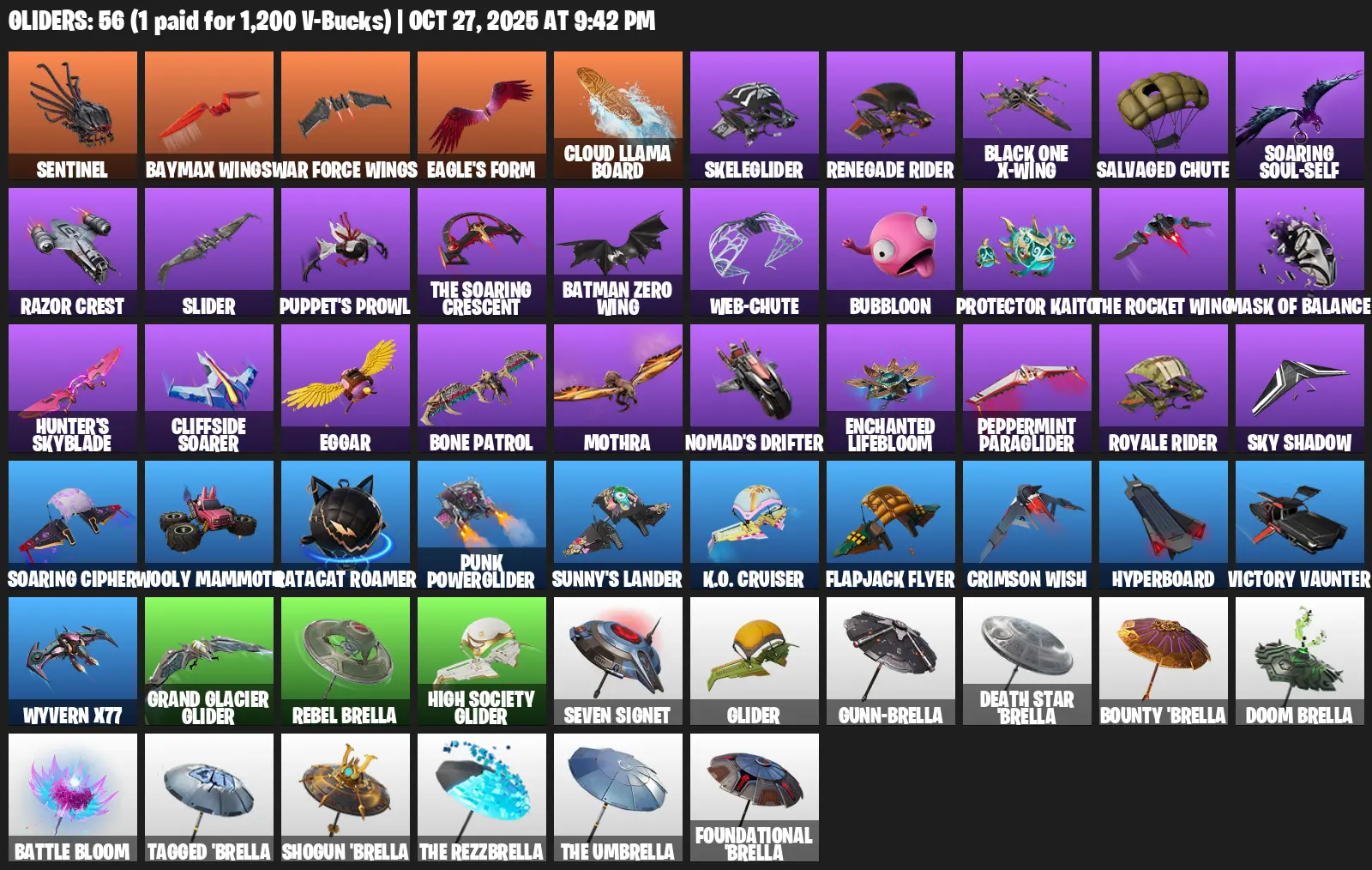Select the golden Eggar glider
1372x870 pixels.
pos(346,389)
